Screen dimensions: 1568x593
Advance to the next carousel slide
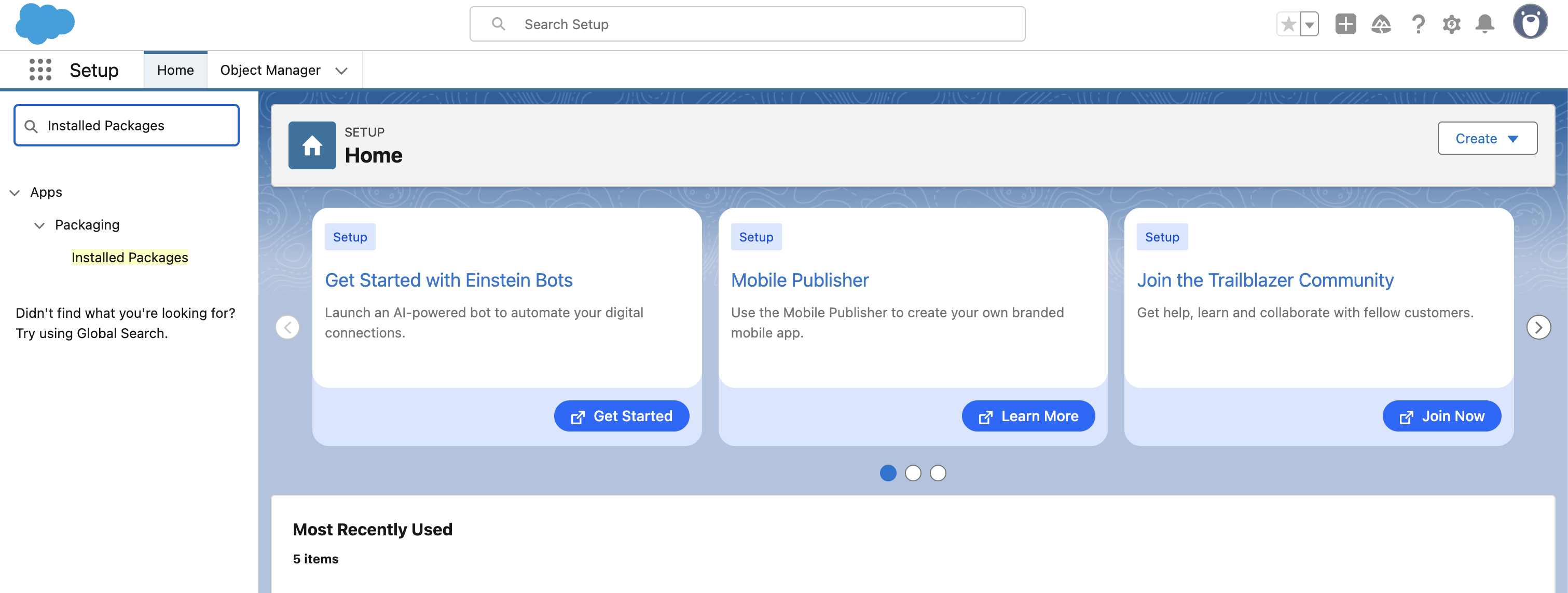coord(1538,327)
